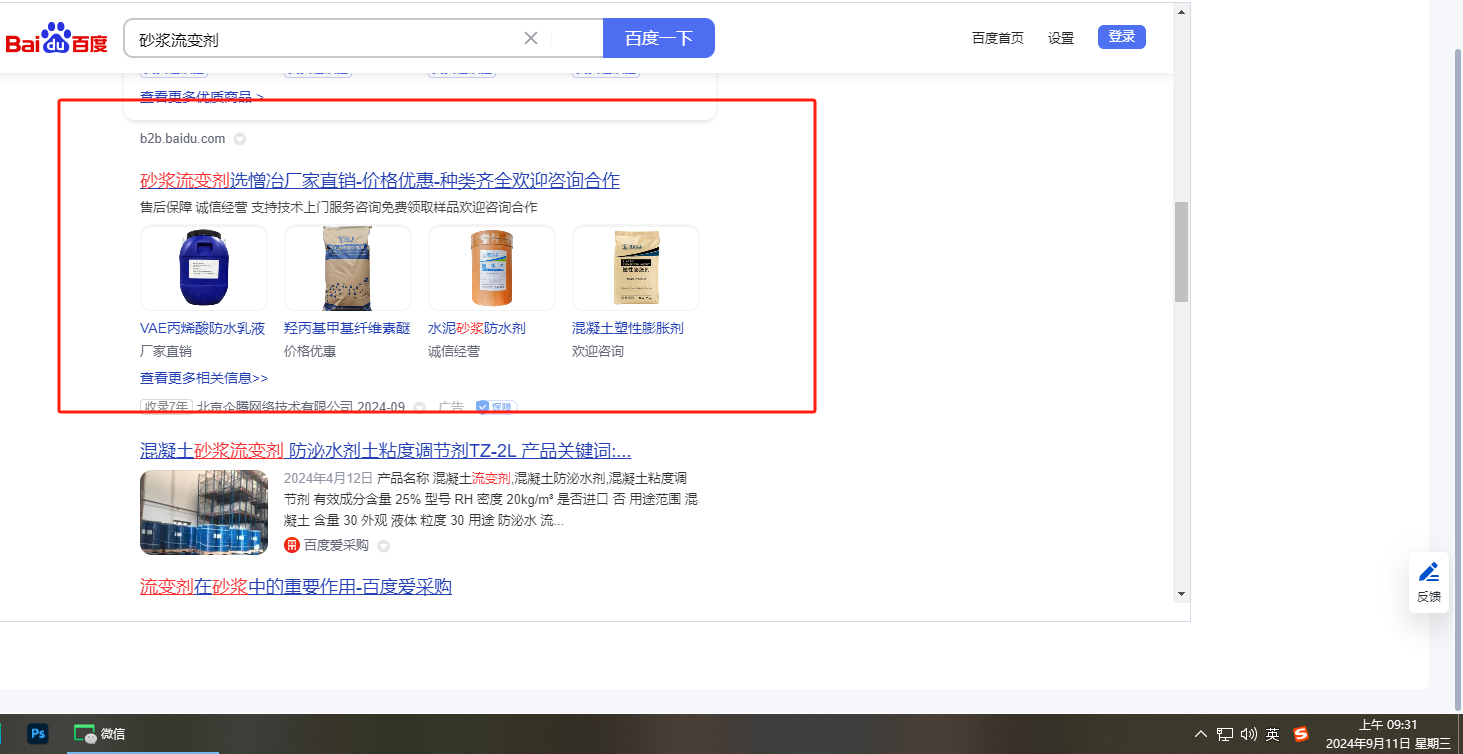1463x754 pixels.
Task: Click the 售后保障 诚信经营 description line
Action: click(339, 207)
